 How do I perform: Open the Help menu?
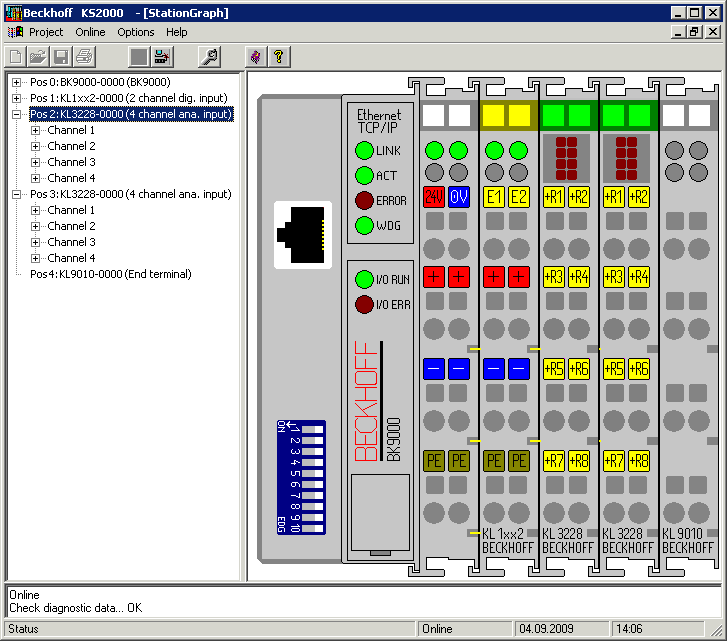coord(177,32)
